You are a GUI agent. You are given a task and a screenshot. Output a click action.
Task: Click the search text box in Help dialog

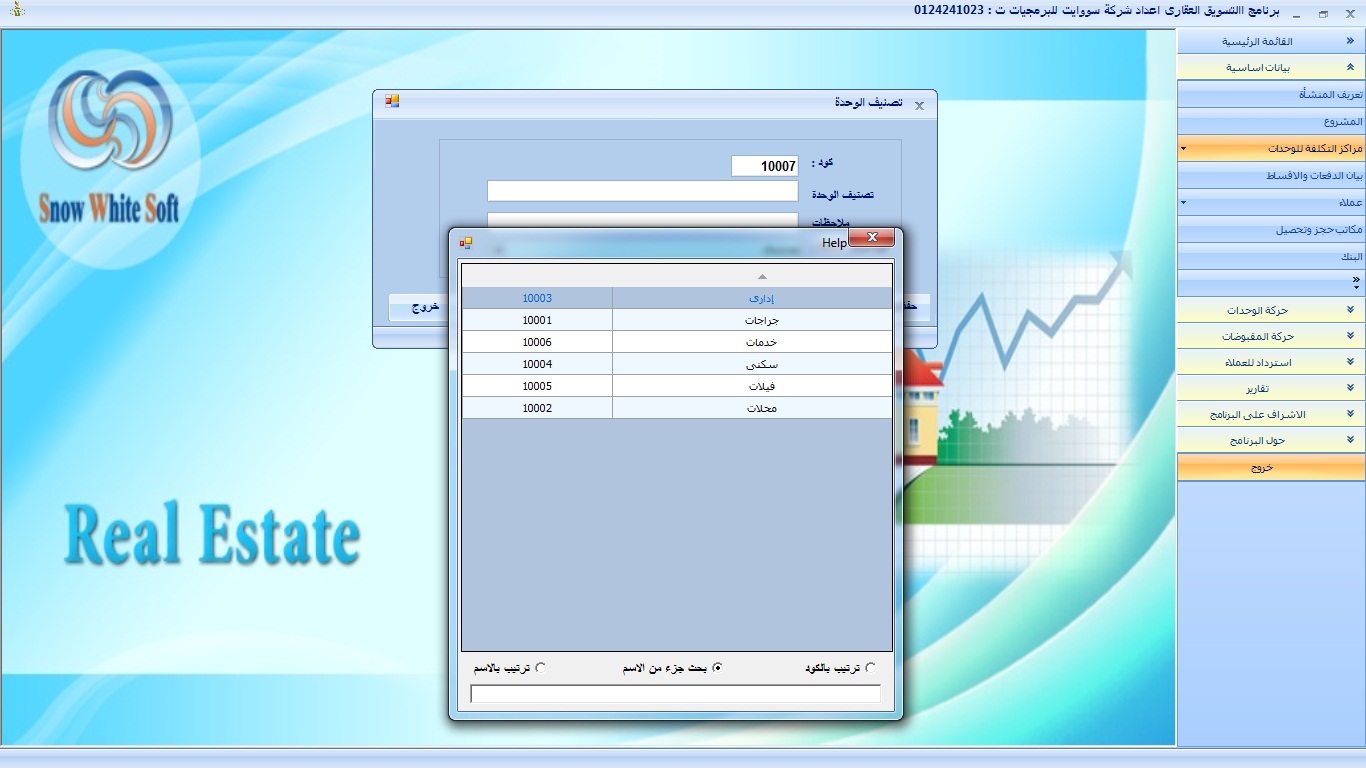pos(675,694)
